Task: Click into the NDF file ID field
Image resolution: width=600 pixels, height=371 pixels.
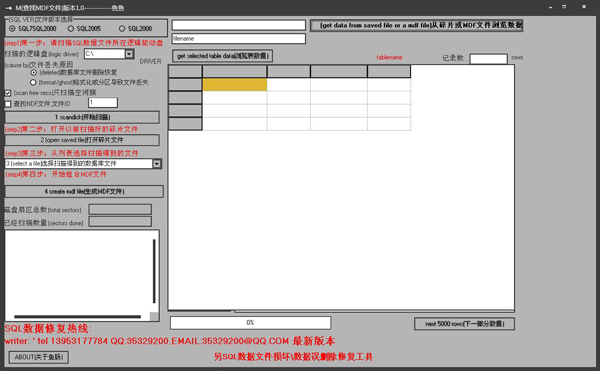Action: coord(103,103)
